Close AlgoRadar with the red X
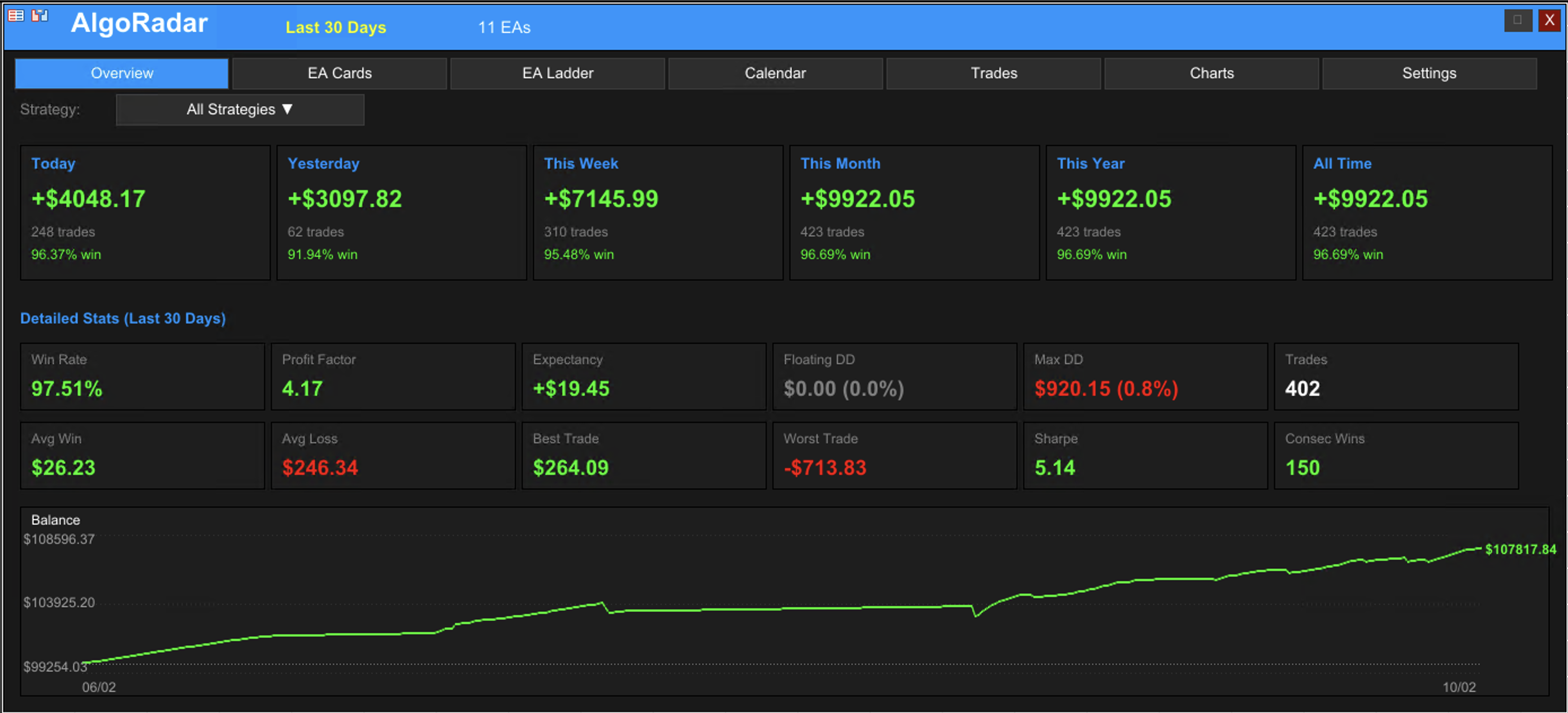Image resolution: width=1568 pixels, height=713 pixels. [x=1549, y=20]
